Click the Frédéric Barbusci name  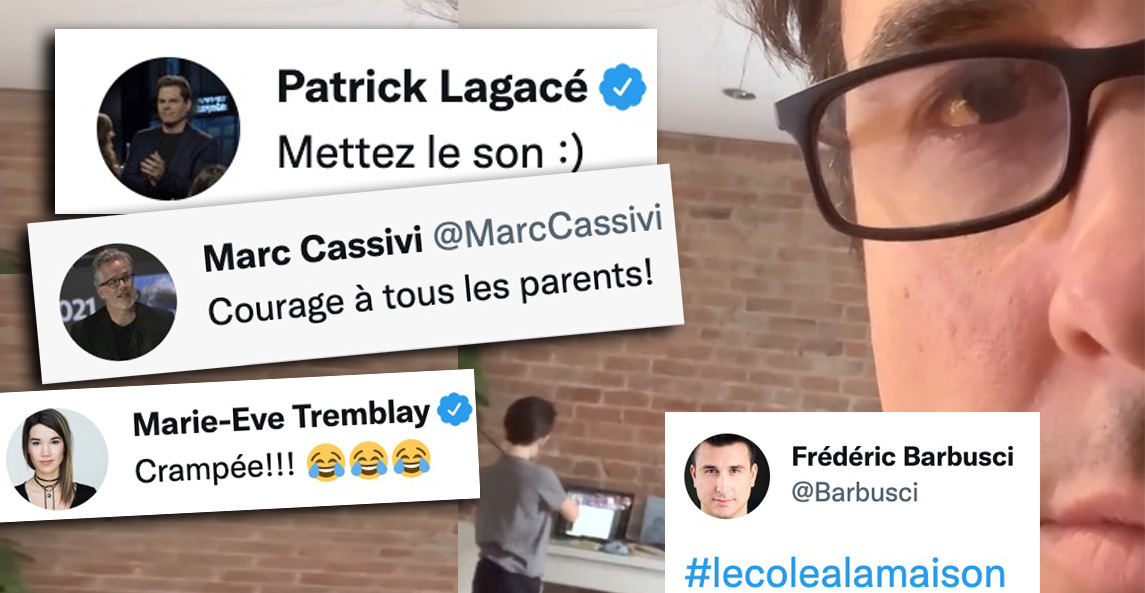pos(903,457)
